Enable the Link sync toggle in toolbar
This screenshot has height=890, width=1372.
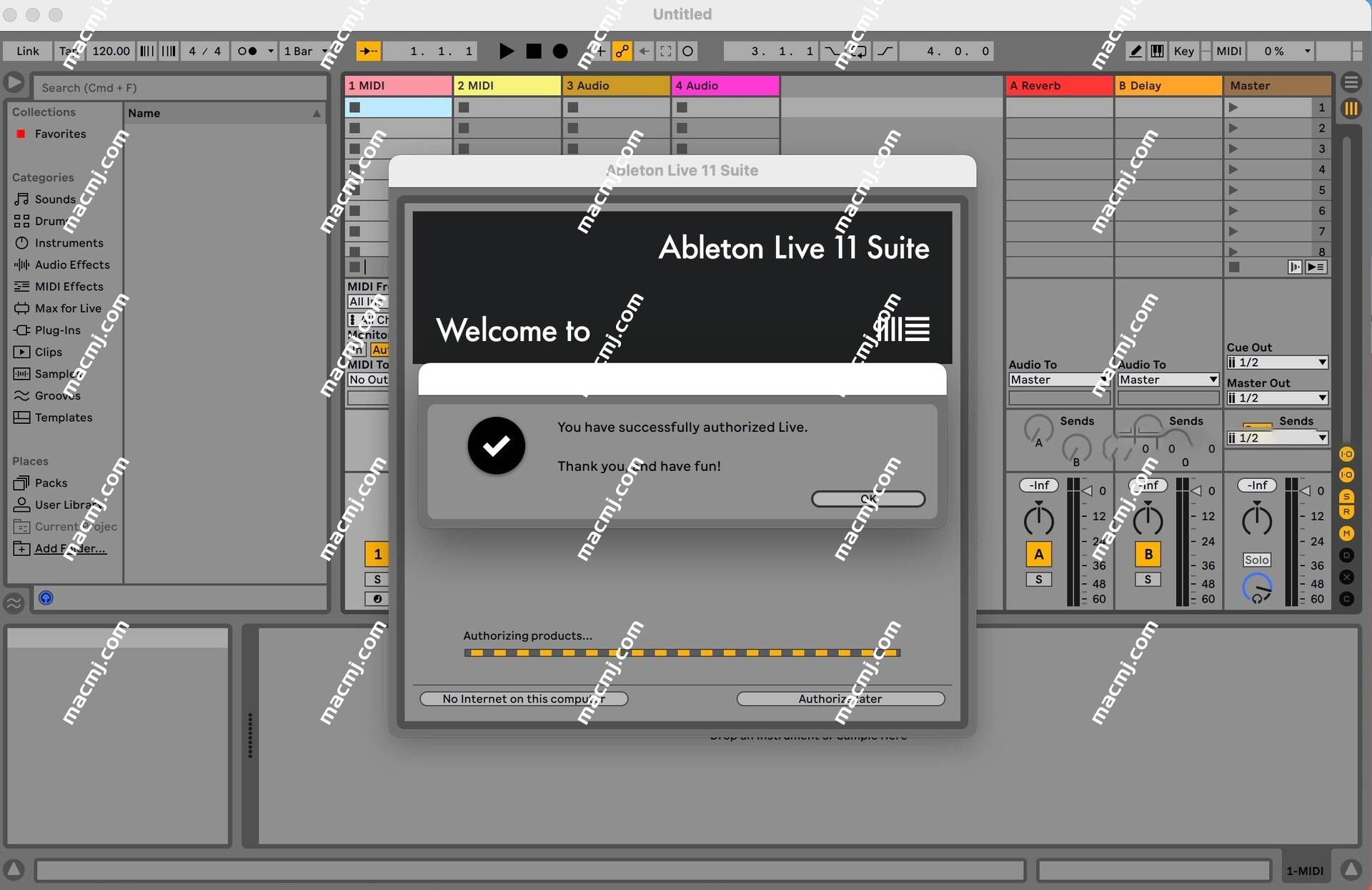[26, 51]
